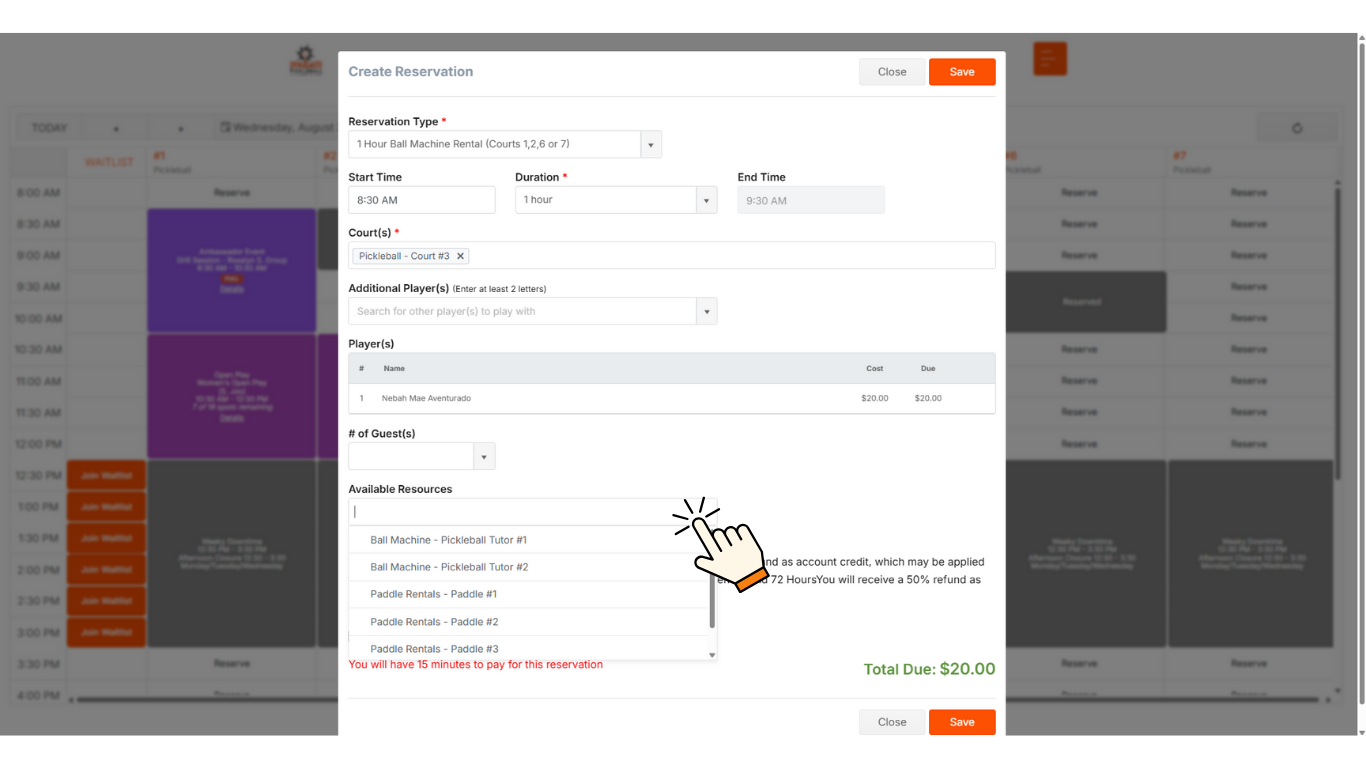This screenshot has height=768, width=1366.
Task: Click the Additional Players dropdown arrow
Action: tap(707, 311)
